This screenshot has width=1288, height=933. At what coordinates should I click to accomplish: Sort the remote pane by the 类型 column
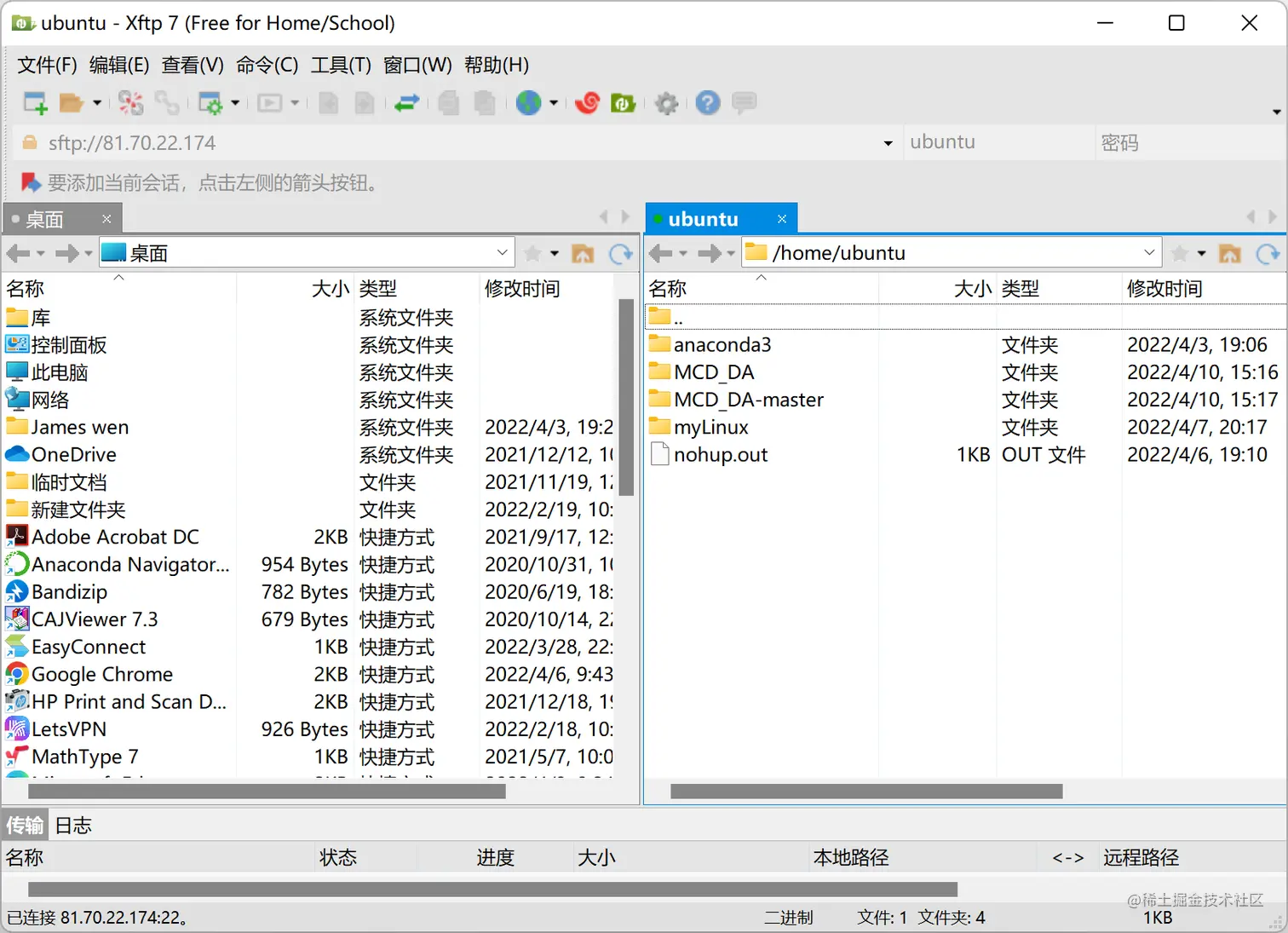click(1059, 289)
